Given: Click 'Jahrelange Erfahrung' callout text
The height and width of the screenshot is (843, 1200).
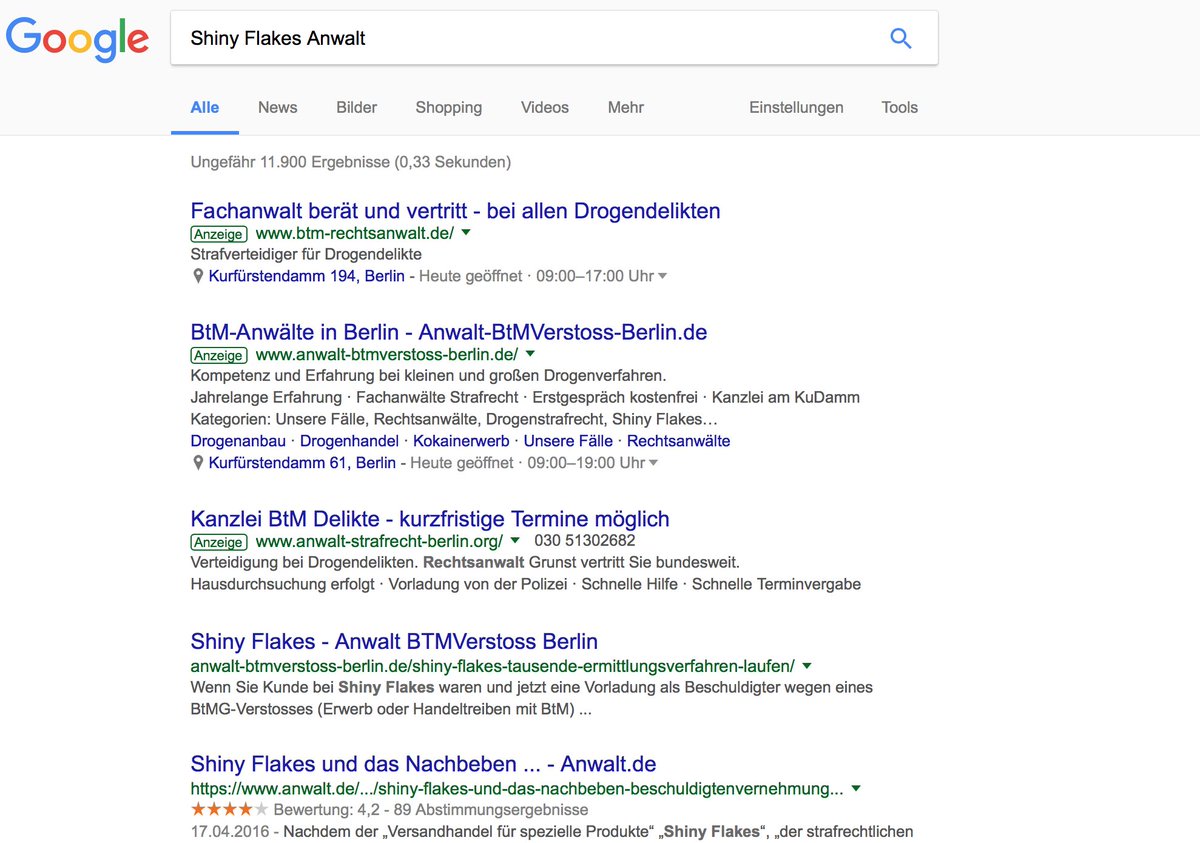Looking at the screenshot, I should coord(266,397).
